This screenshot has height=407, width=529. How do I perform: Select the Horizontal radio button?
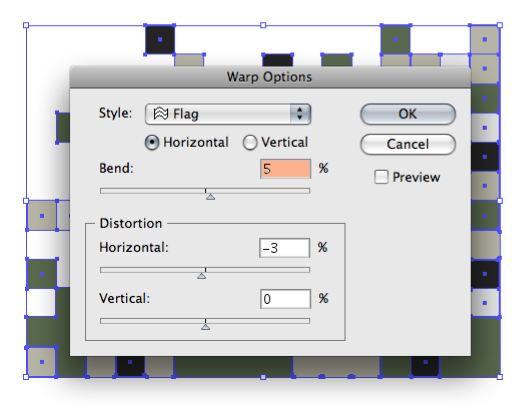(152, 142)
